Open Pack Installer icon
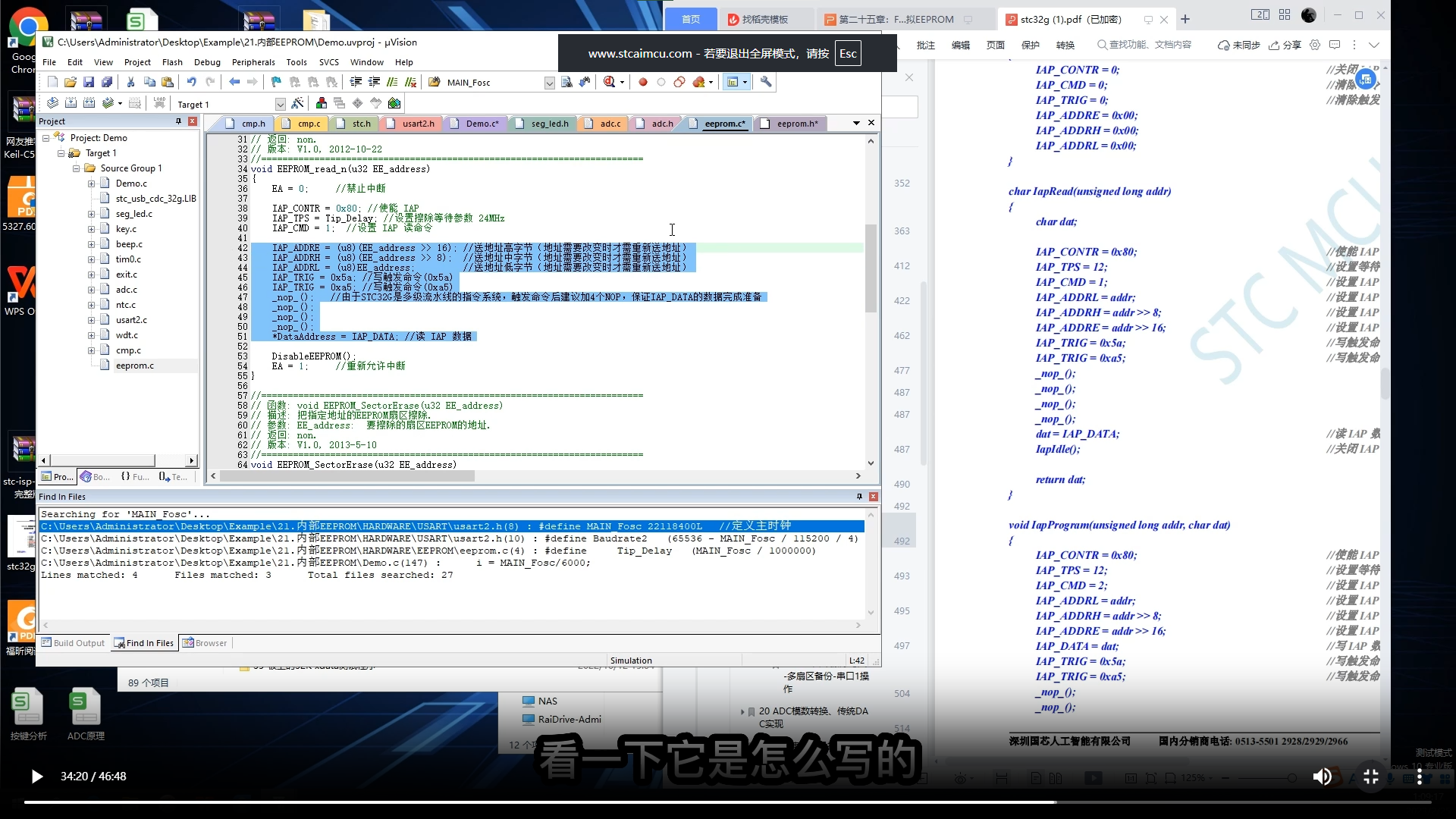This screenshot has height=819, width=1456. pos(394,103)
